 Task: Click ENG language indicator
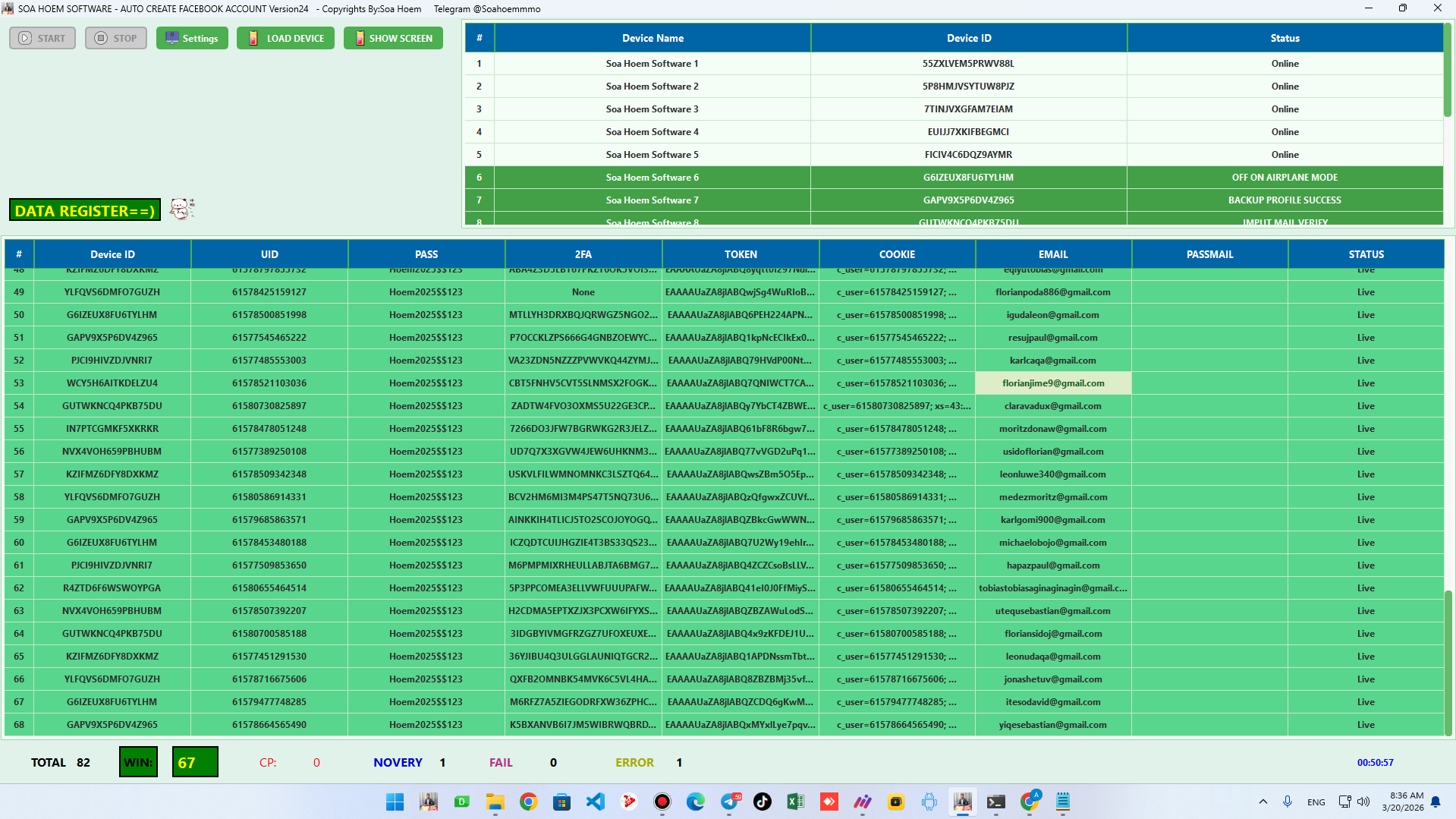tap(1316, 802)
